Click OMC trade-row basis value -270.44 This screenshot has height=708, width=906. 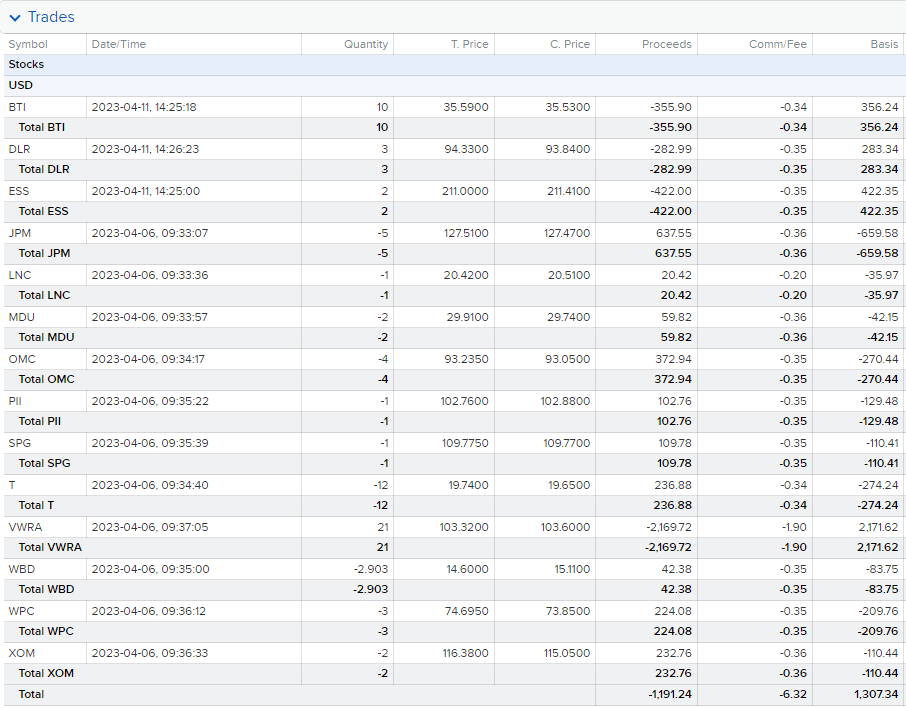[878, 359]
